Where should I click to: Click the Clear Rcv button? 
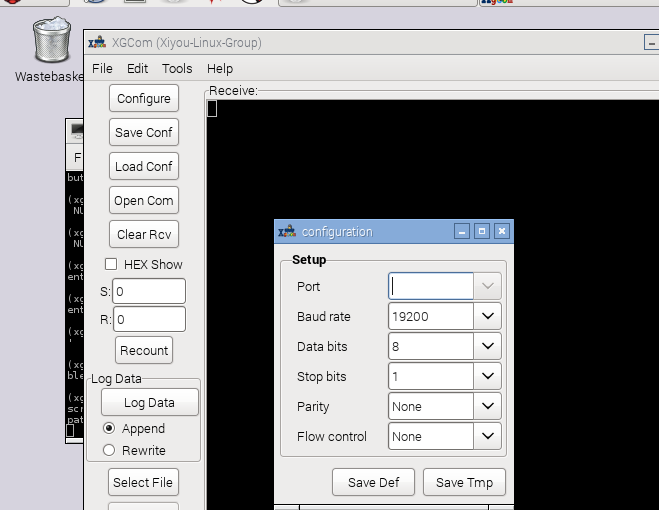click(144, 234)
